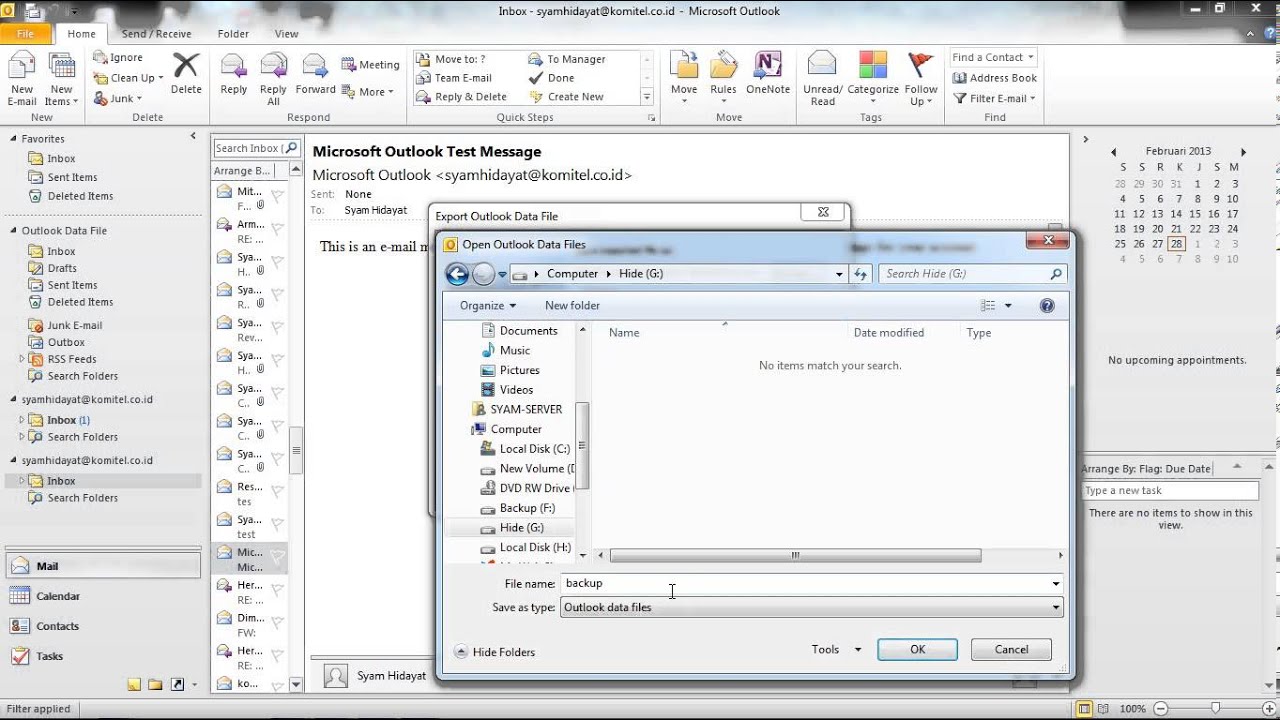Click the OneNote ribbon icon
Screen dimensions: 1280x720
[x=768, y=75]
